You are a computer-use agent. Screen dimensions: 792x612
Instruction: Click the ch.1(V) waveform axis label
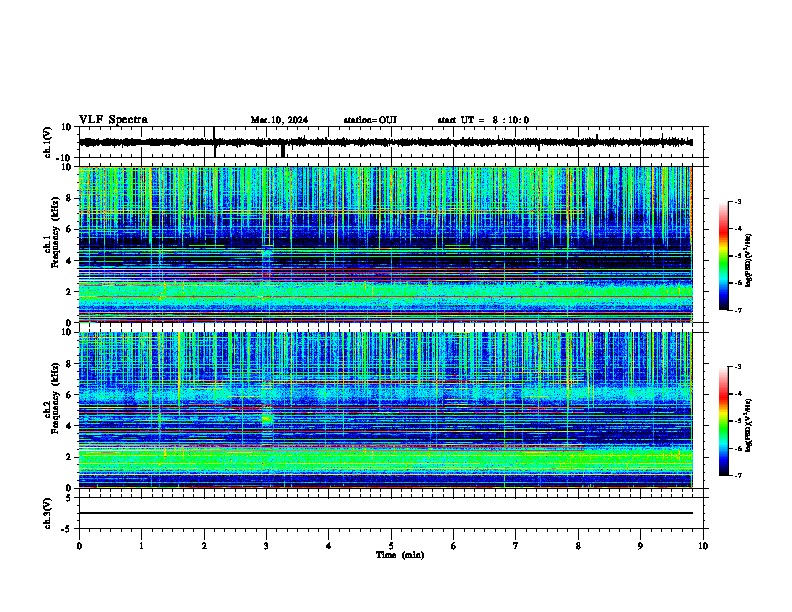point(48,142)
